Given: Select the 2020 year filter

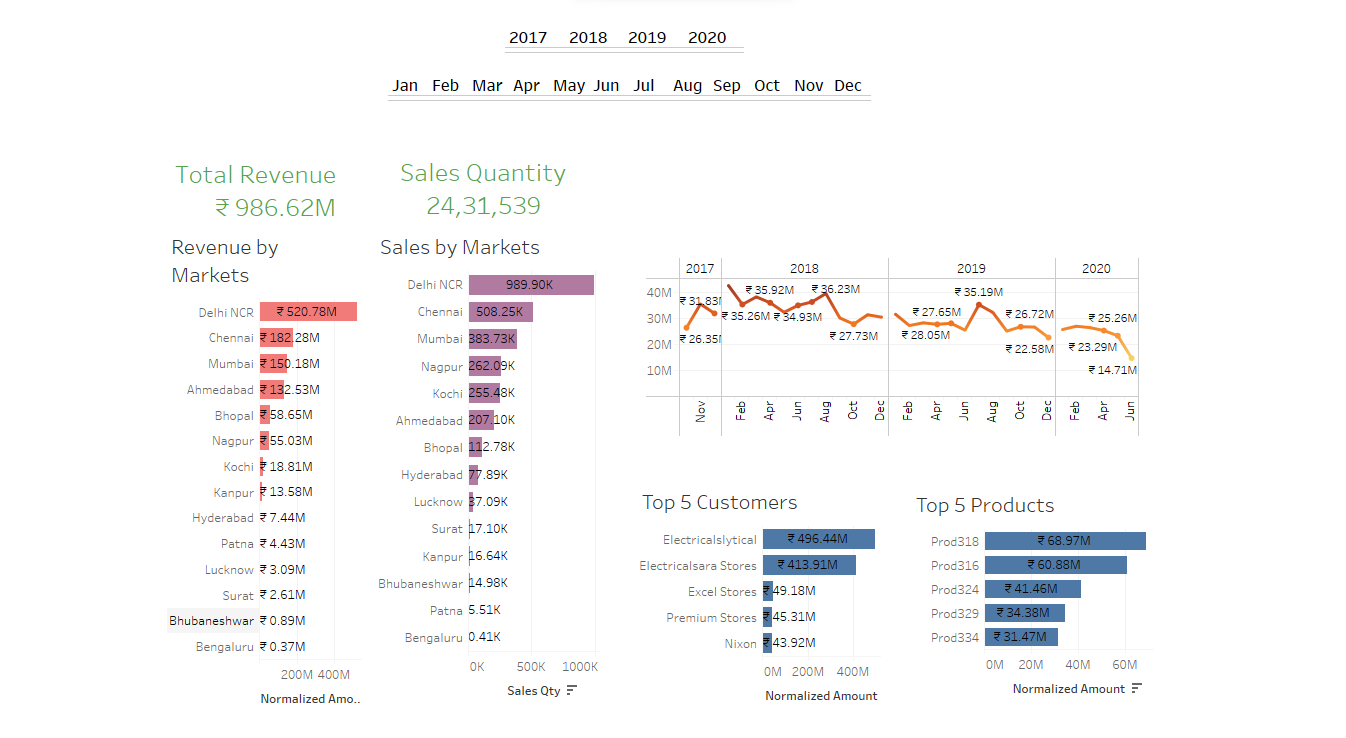Looking at the screenshot, I should [x=707, y=37].
